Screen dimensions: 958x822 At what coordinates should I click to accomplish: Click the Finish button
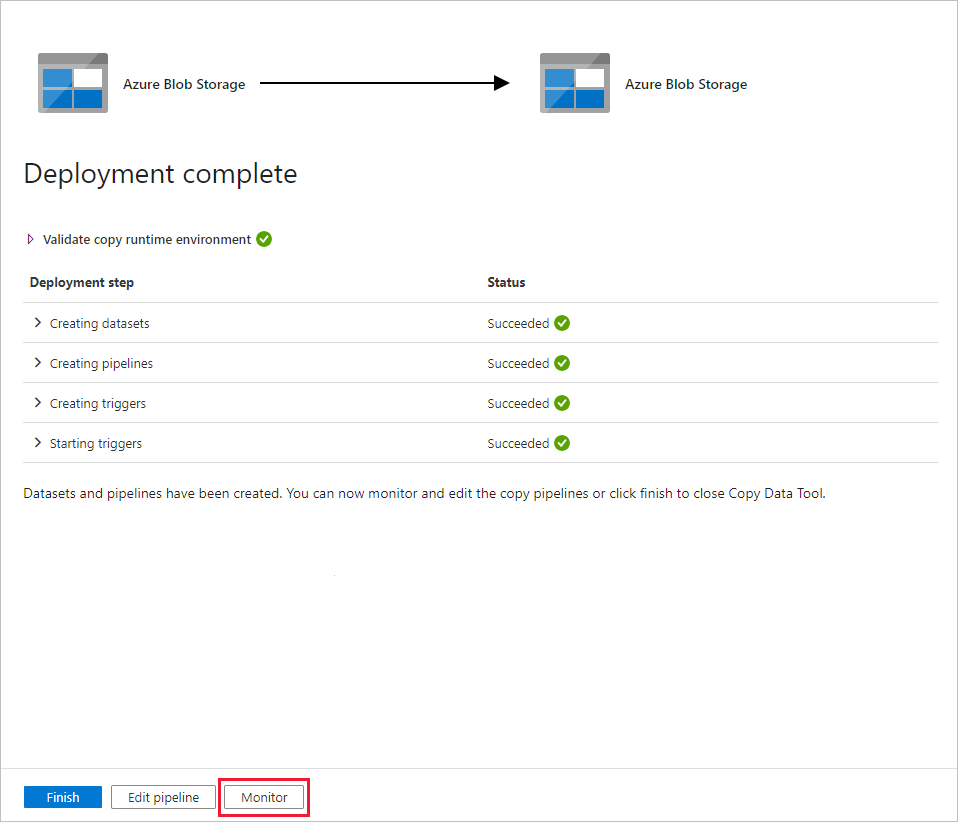coord(62,797)
